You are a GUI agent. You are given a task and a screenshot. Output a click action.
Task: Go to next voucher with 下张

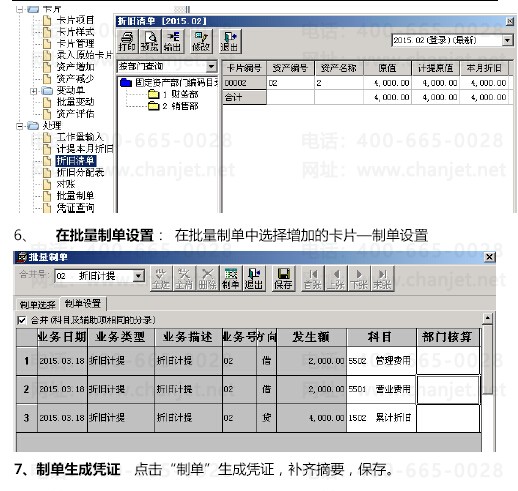pyautogui.click(x=359, y=278)
